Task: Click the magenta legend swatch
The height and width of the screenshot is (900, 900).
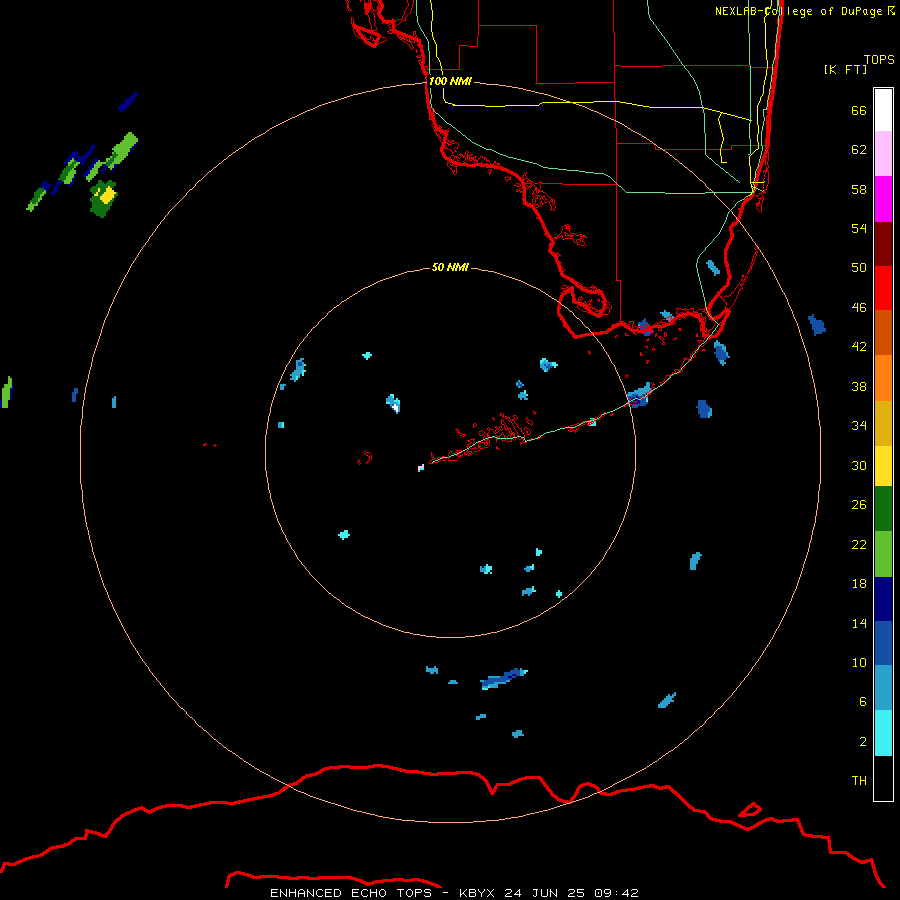Action: click(x=883, y=199)
